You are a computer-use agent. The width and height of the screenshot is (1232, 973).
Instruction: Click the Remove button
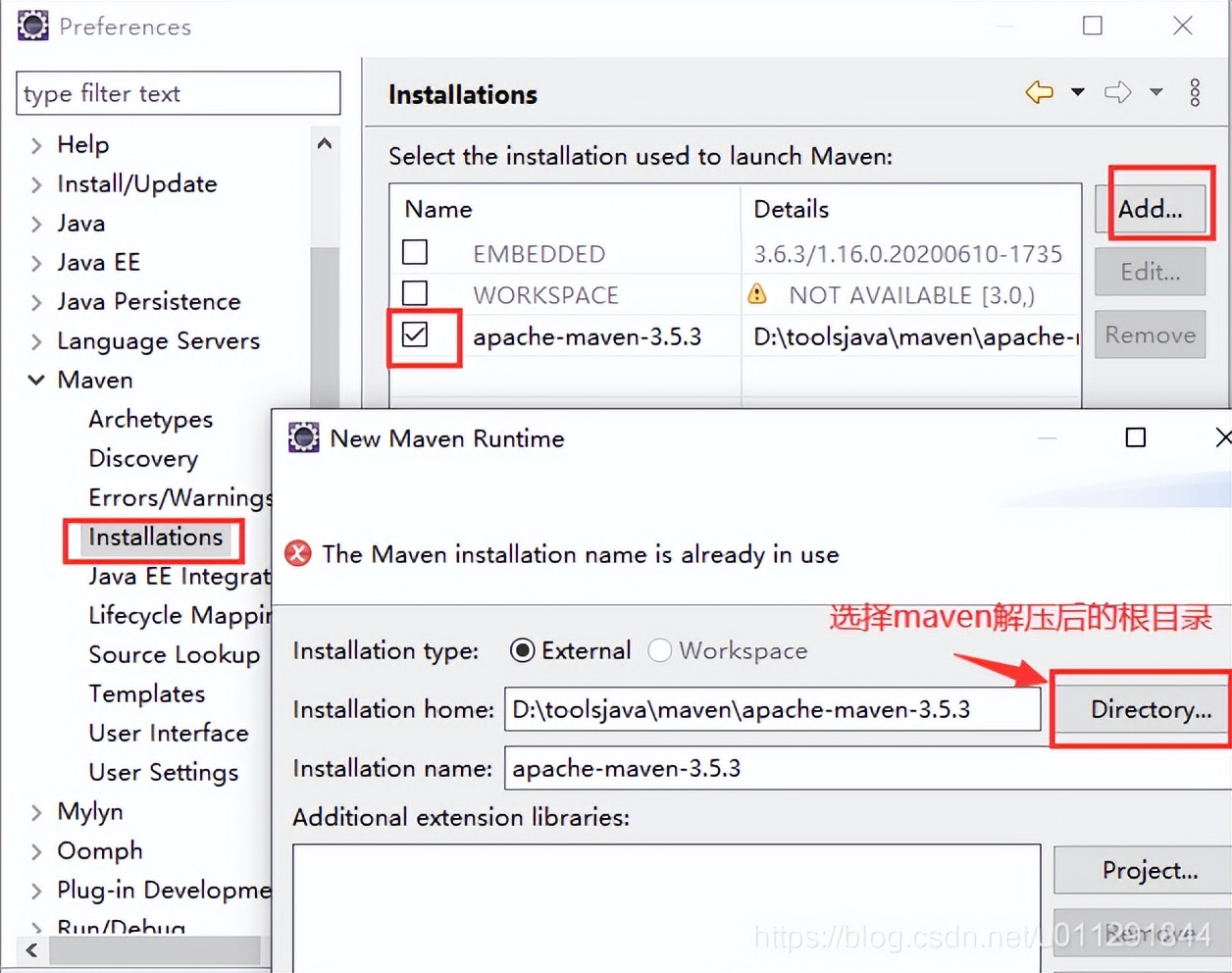(x=1150, y=334)
